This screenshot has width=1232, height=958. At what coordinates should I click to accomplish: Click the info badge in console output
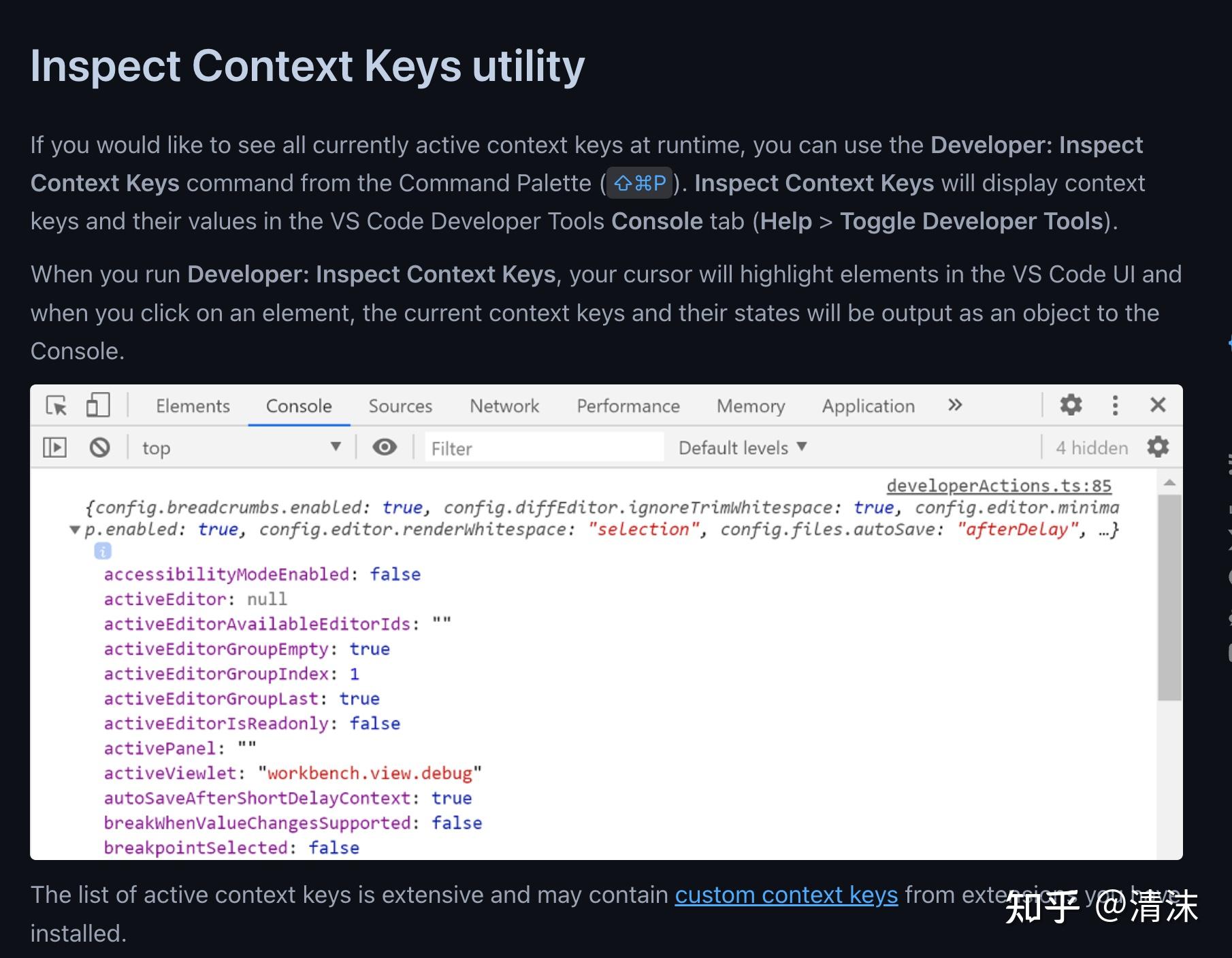[x=102, y=551]
